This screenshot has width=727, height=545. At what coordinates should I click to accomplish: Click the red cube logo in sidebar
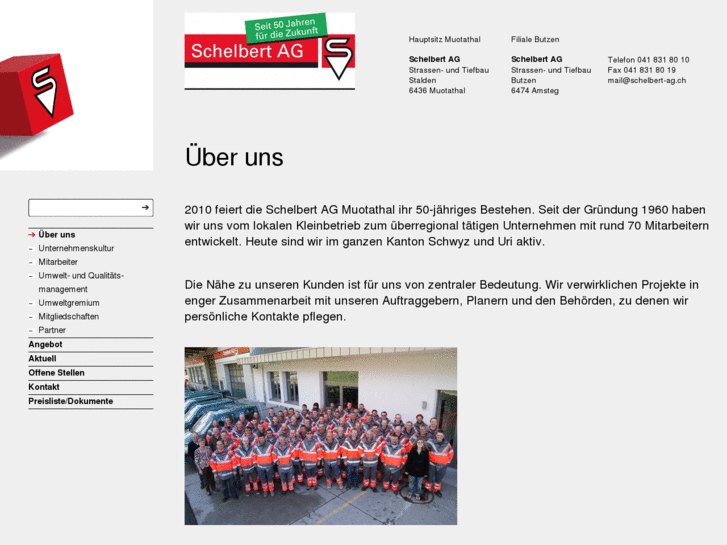(x=37, y=95)
